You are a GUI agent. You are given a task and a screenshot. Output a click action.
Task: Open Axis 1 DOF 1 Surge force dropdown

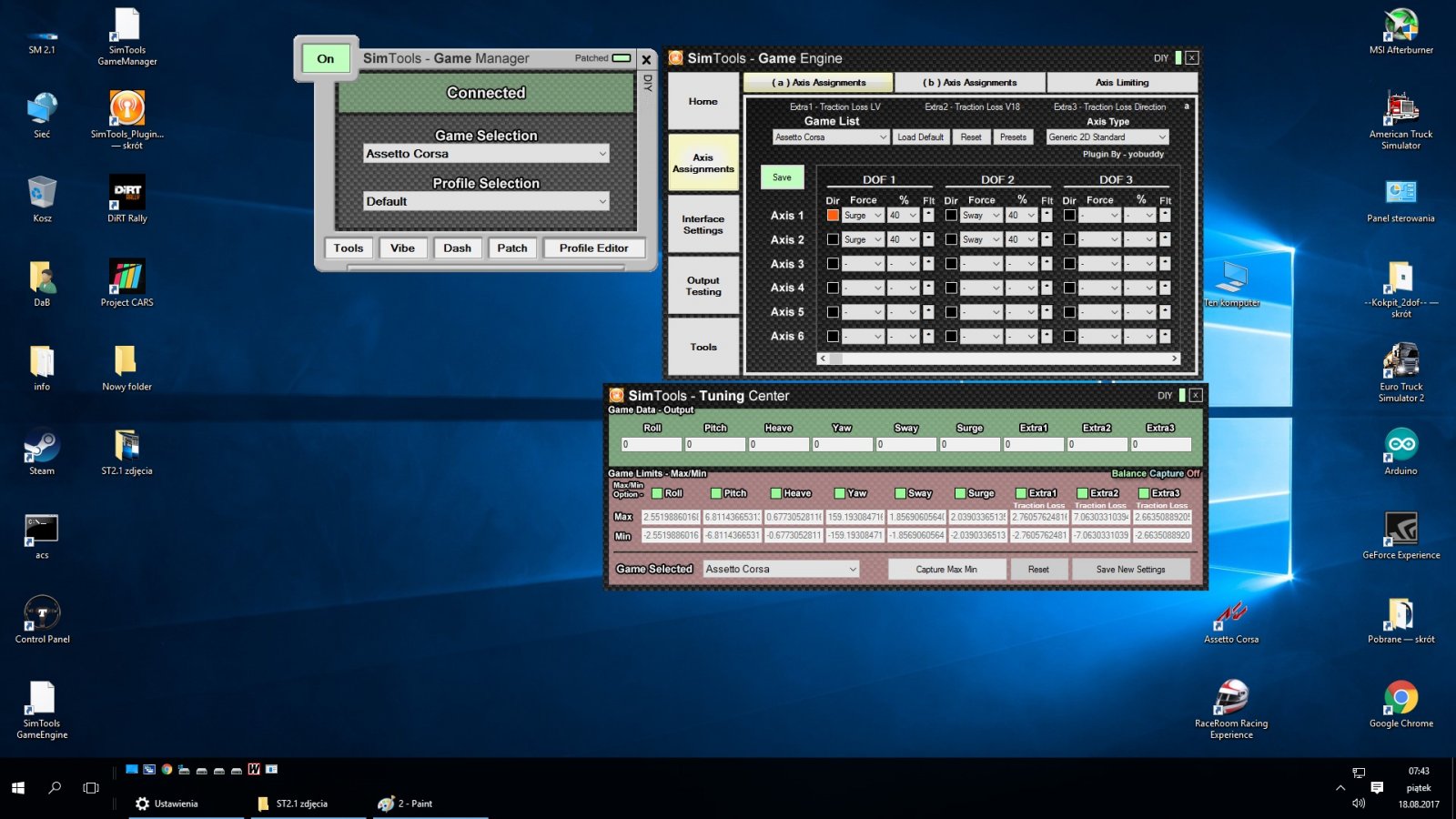tap(863, 216)
